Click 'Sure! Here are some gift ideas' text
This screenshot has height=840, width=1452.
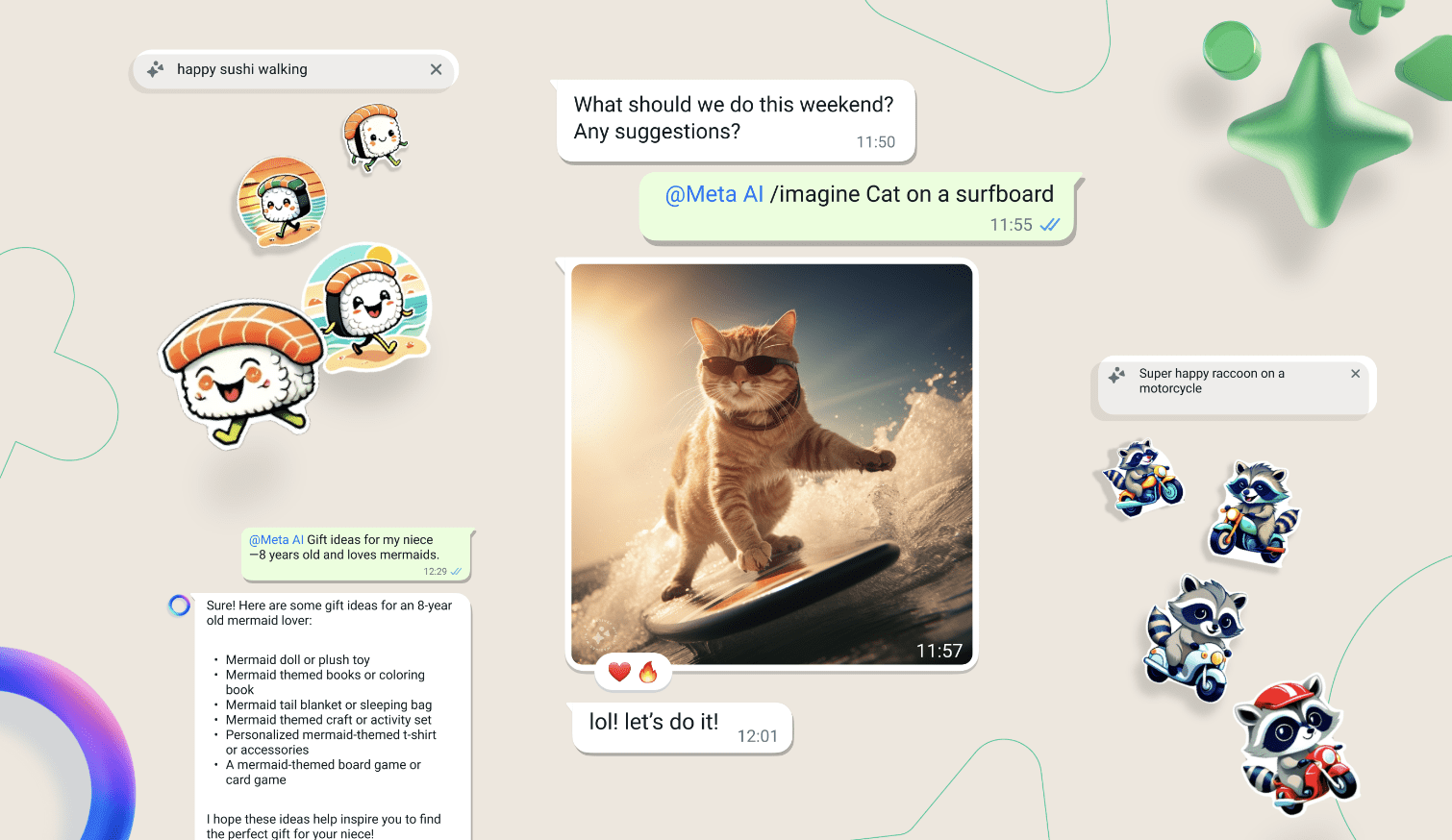[329, 613]
